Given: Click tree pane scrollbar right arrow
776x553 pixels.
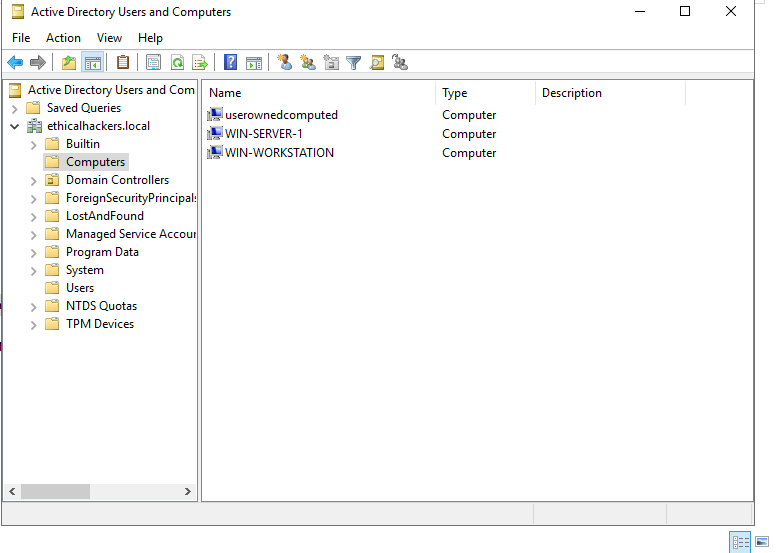Looking at the screenshot, I should (x=188, y=492).
